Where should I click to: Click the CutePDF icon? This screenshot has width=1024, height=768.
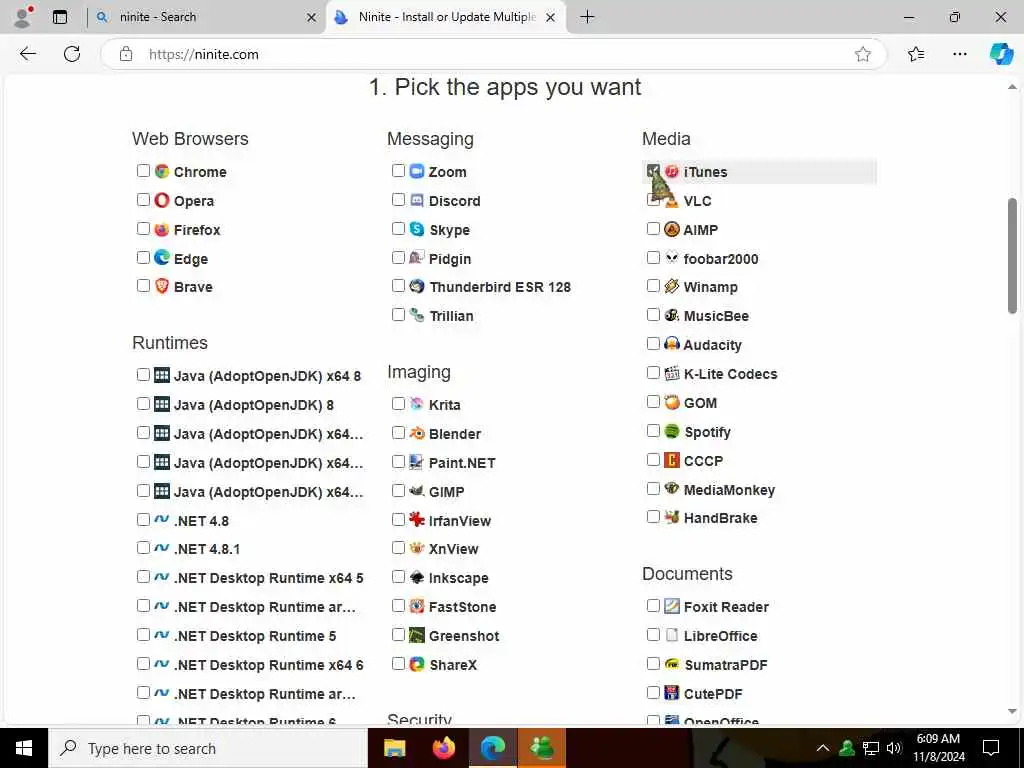(672, 692)
